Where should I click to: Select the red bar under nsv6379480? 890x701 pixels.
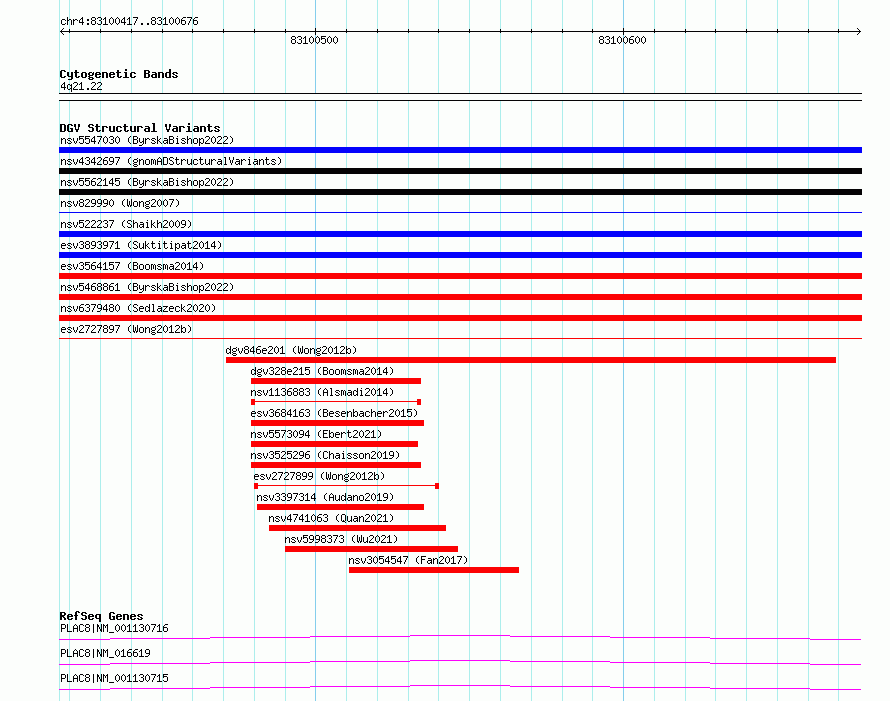(460, 318)
